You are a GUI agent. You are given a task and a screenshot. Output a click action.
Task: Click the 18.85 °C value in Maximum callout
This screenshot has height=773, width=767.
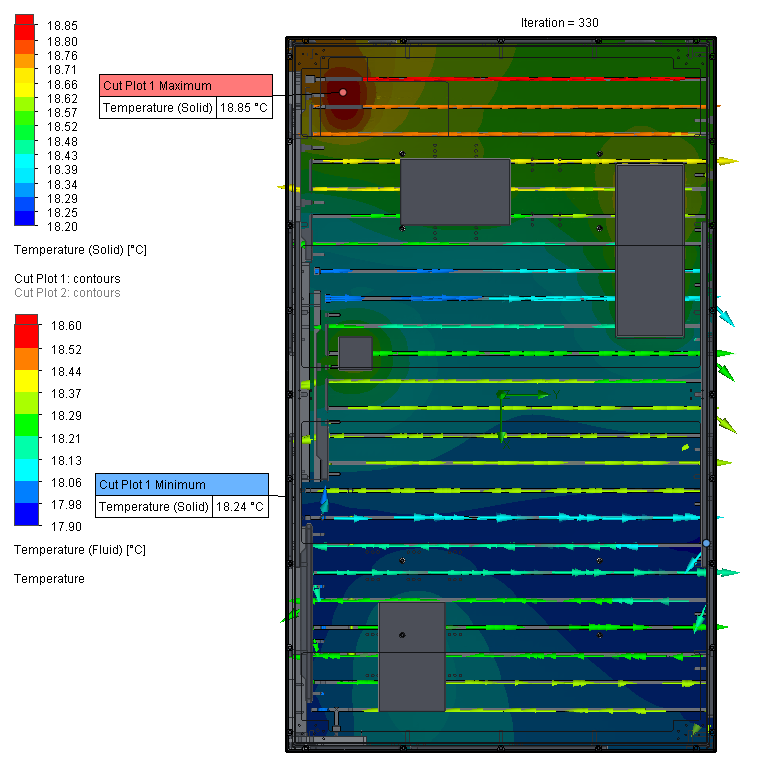(x=244, y=108)
